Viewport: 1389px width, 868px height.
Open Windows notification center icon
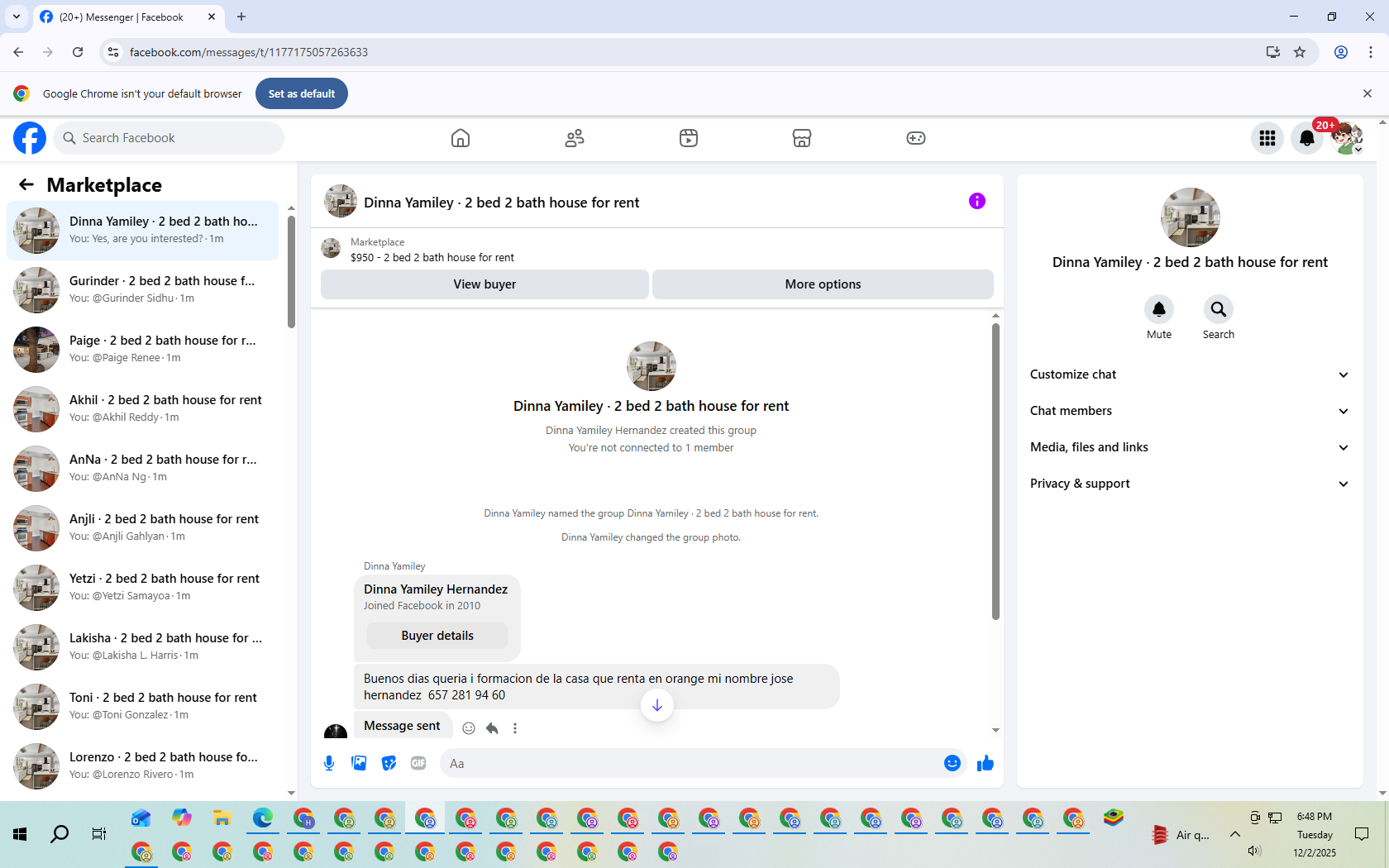point(1362,834)
